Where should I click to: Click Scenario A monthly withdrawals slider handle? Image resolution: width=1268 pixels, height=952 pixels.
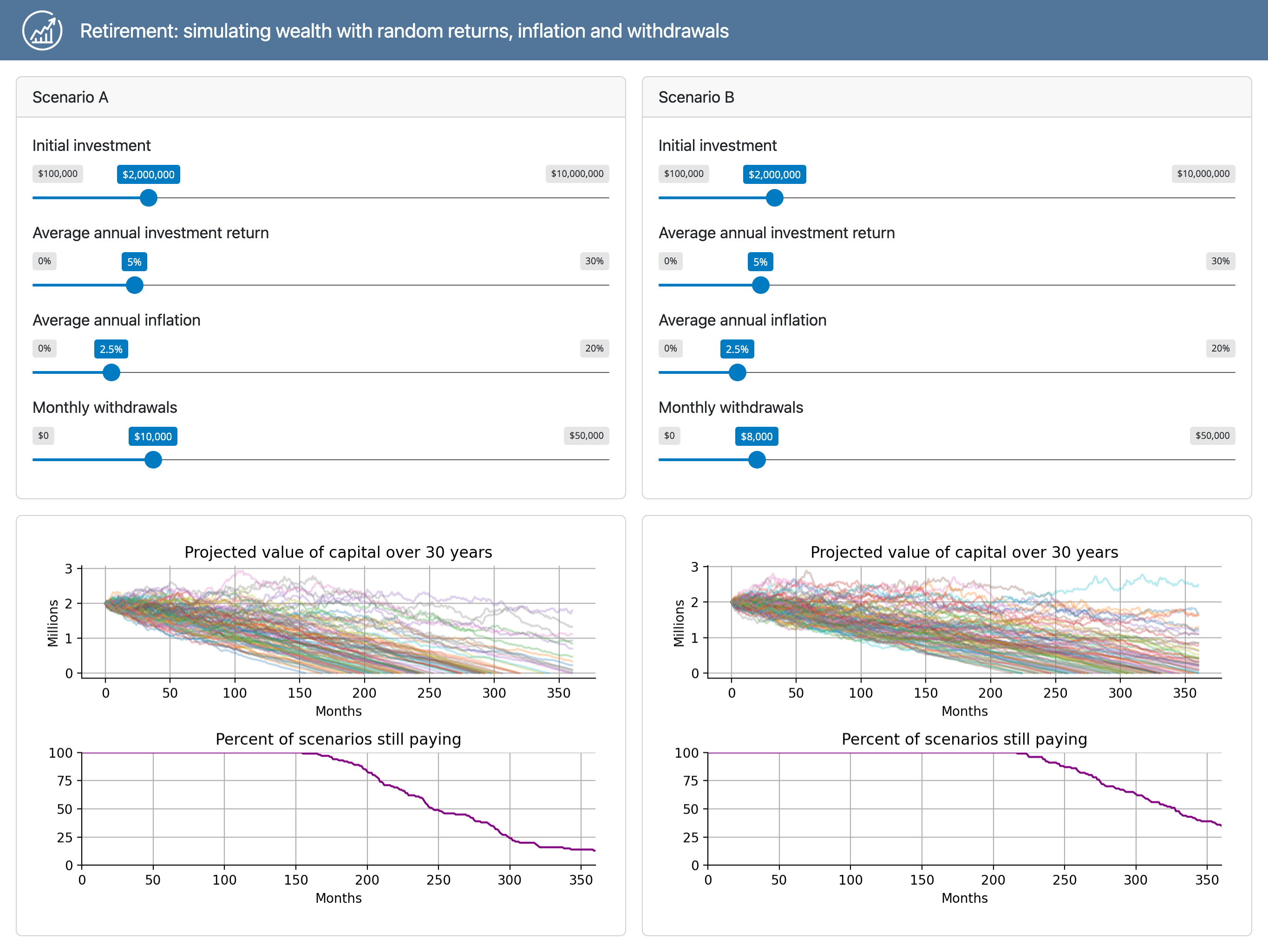point(153,460)
